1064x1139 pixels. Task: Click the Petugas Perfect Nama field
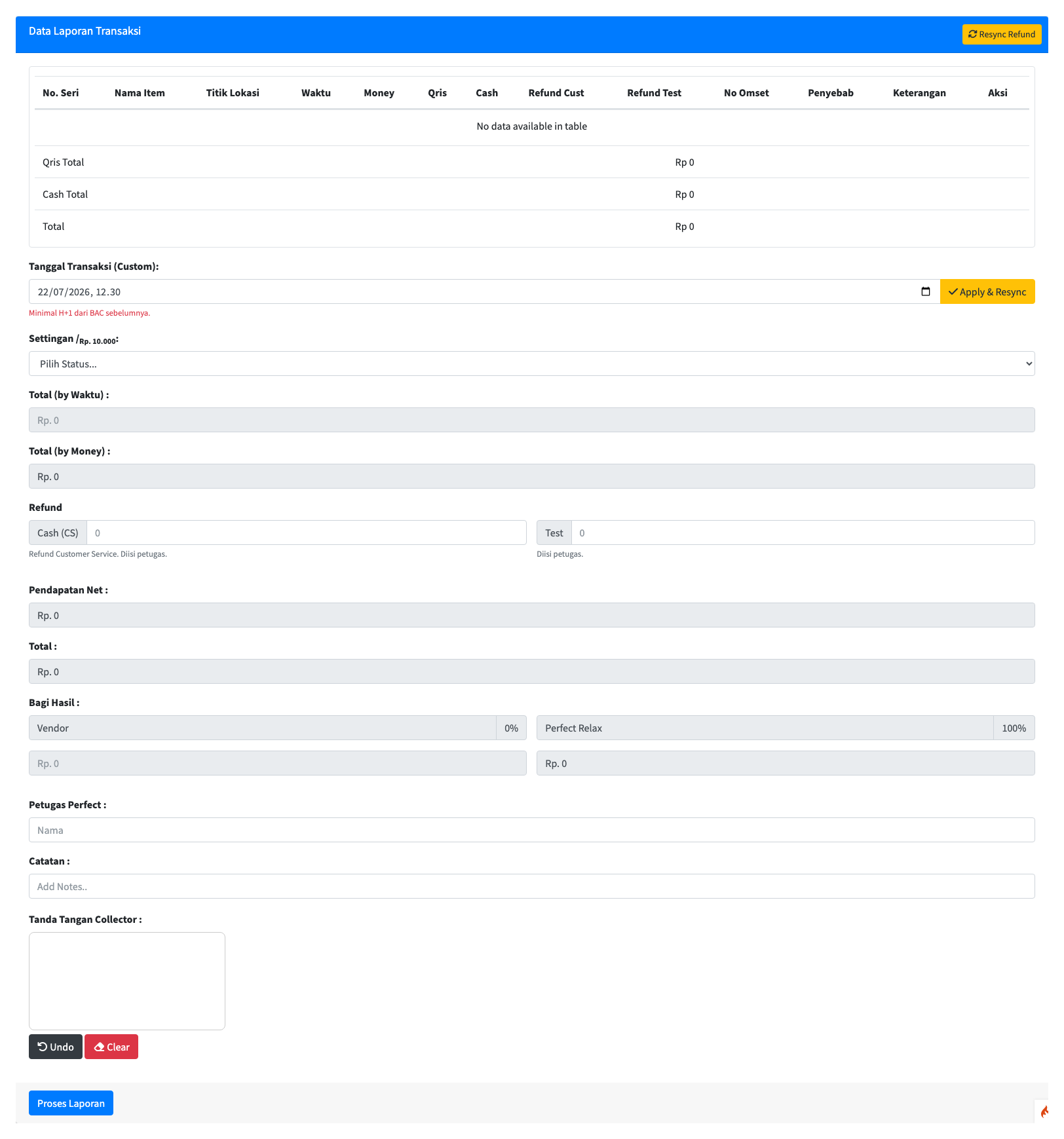pos(531,830)
